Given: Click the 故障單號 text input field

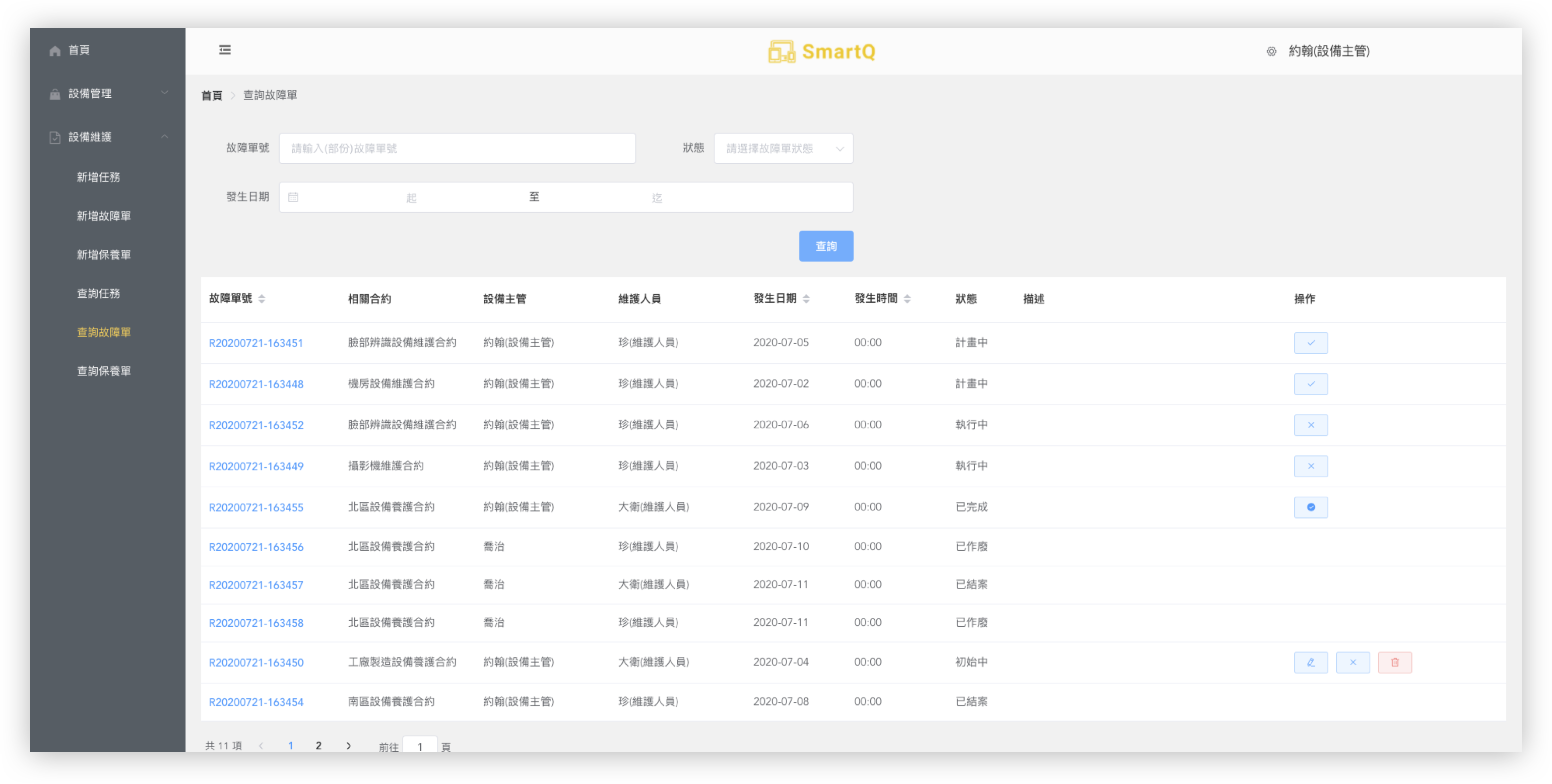Looking at the screenshot, I should (457, 148).
